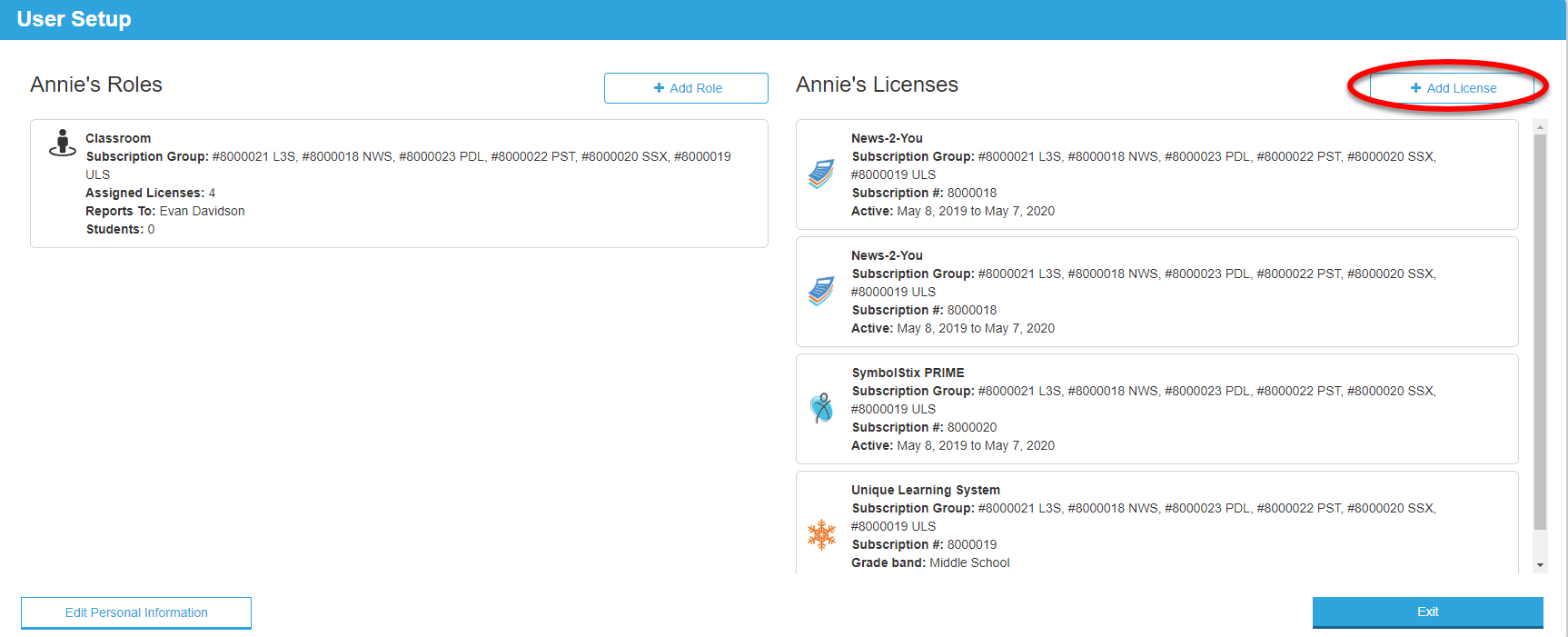Viewport: 1568px width, 637px height.
Task: Click "Subscription #: 8000019" text
Action: pyautogui.click(x=924, y=544)
